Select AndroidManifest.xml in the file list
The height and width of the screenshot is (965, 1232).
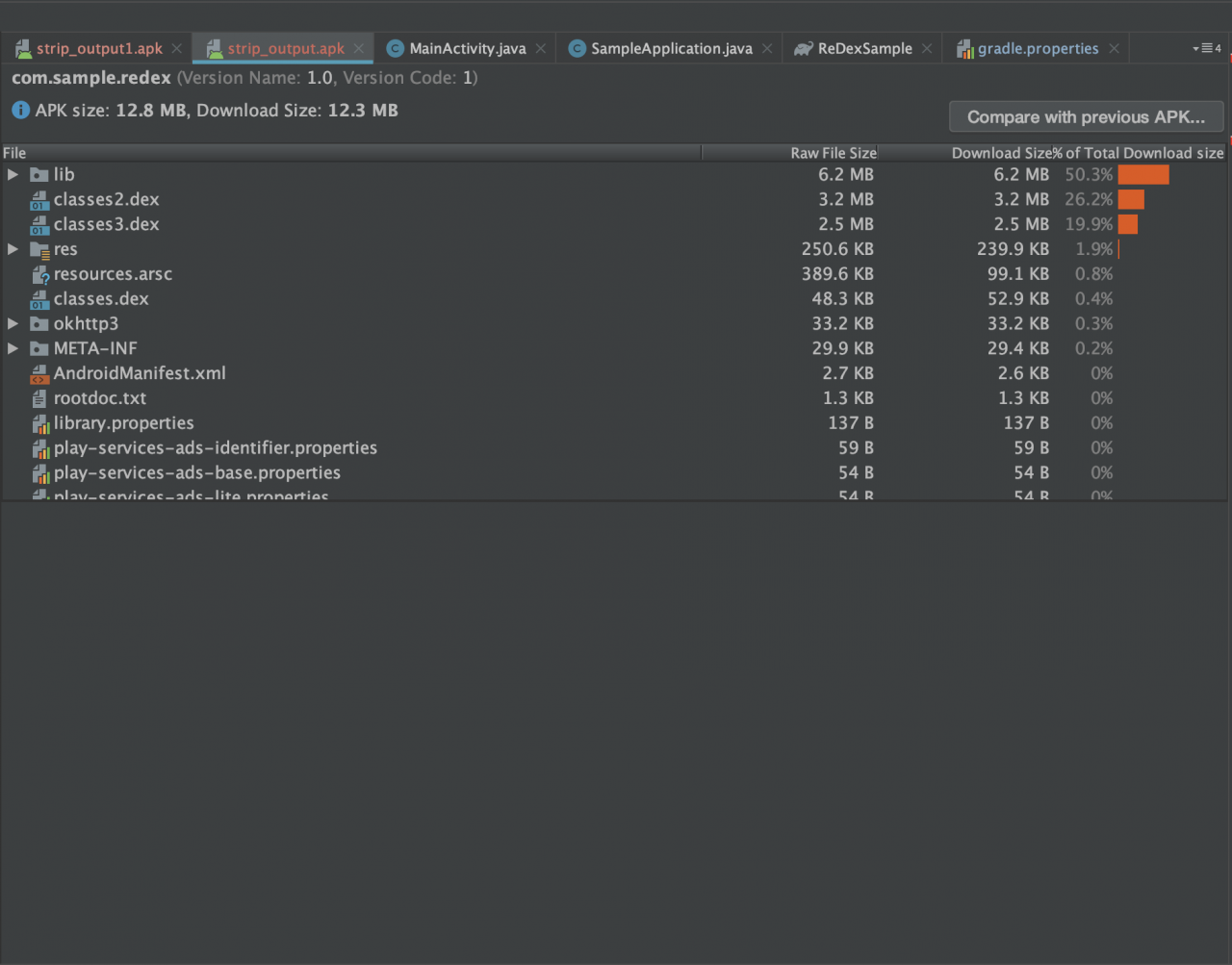[614, 373]
